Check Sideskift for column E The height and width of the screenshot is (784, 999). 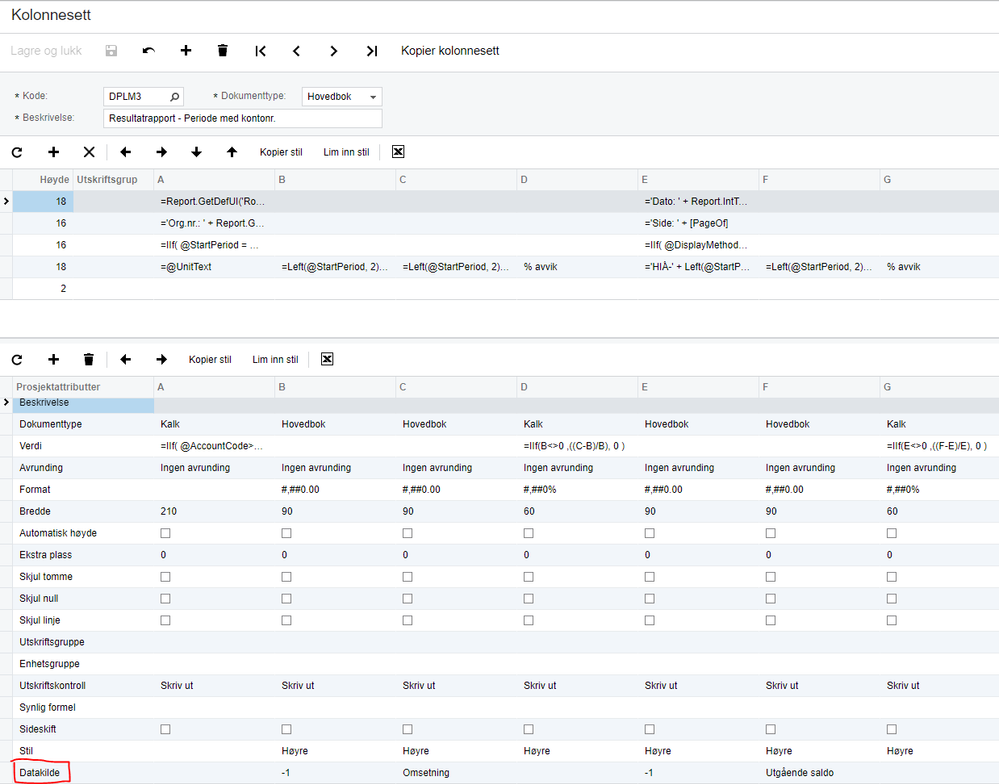650,729
